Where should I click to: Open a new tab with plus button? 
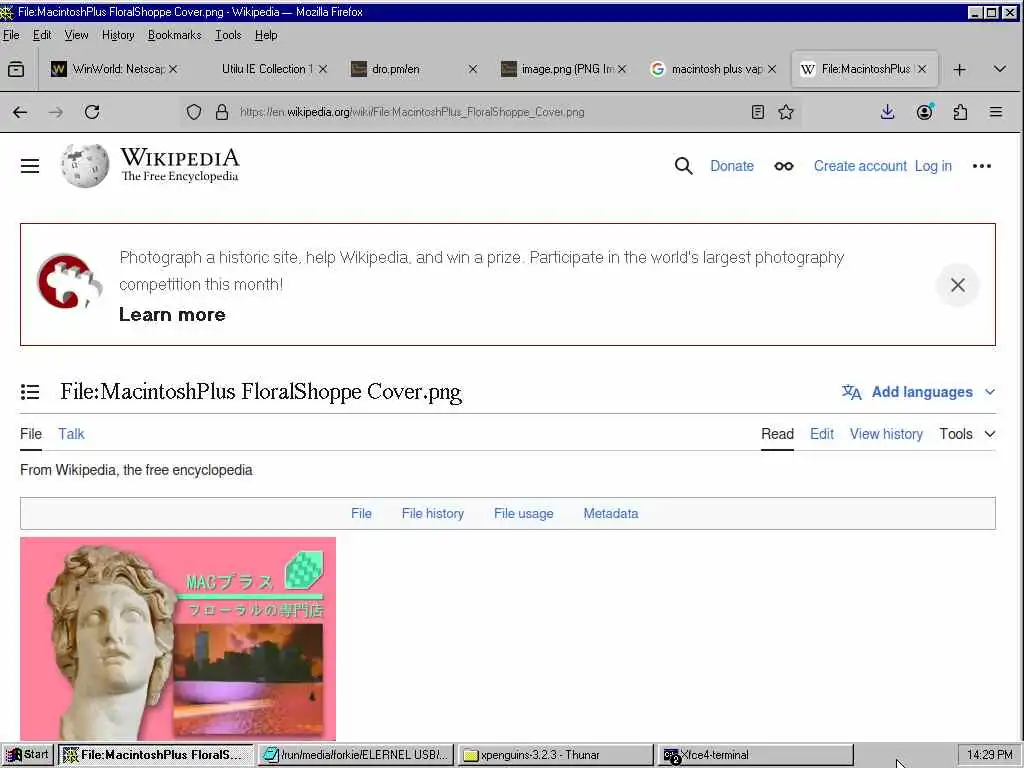tap(959, 69)
